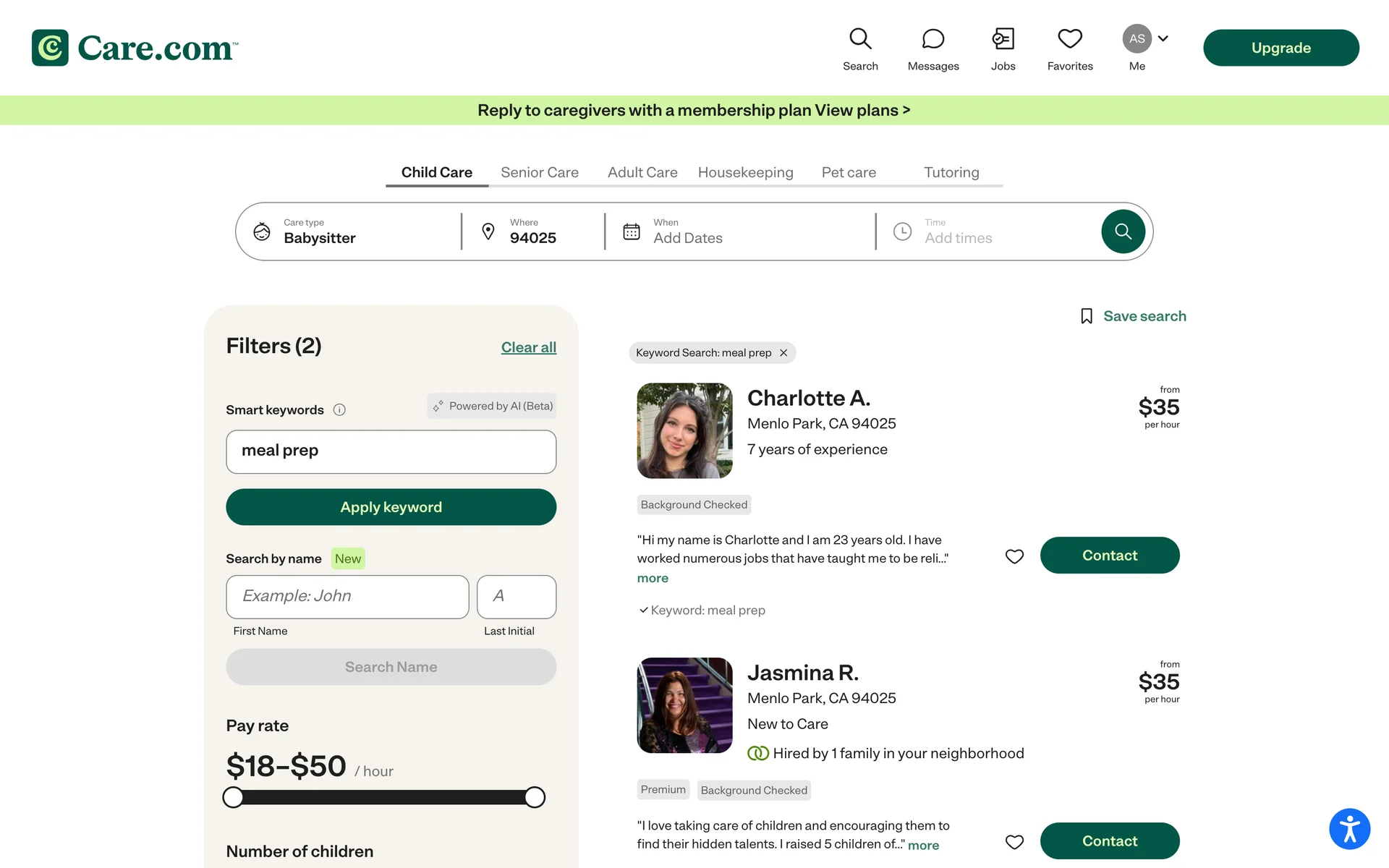Screen dimensions: 1389x868
Task: Switch to the Senior Care tab
Action: (540, 172)
